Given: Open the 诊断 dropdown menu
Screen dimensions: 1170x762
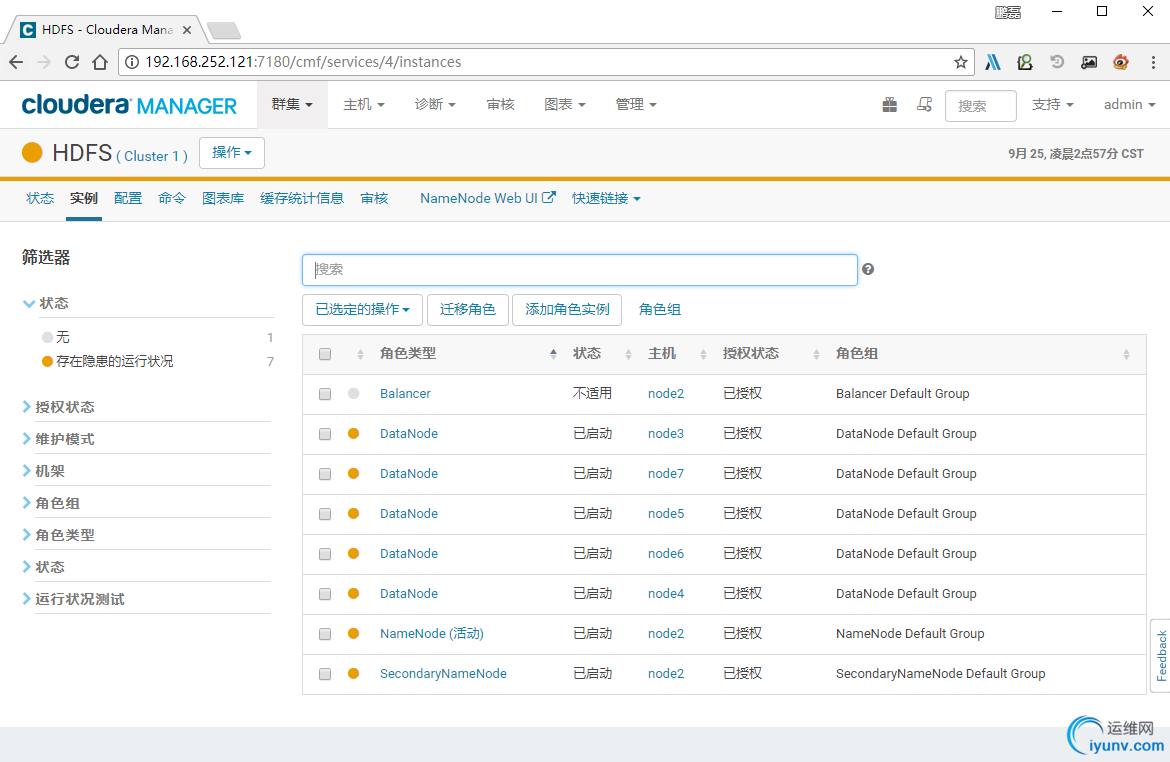Looking at the screenshot, I should 435,104.
